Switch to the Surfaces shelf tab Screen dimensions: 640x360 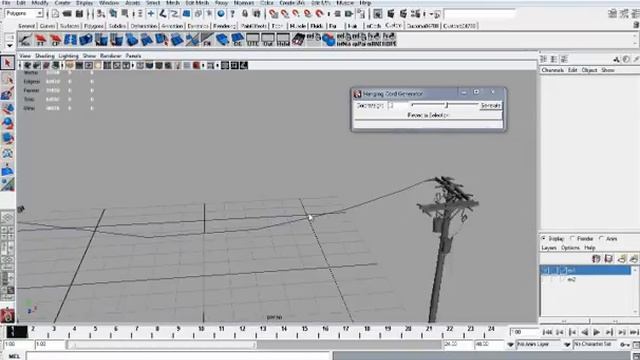70,26
